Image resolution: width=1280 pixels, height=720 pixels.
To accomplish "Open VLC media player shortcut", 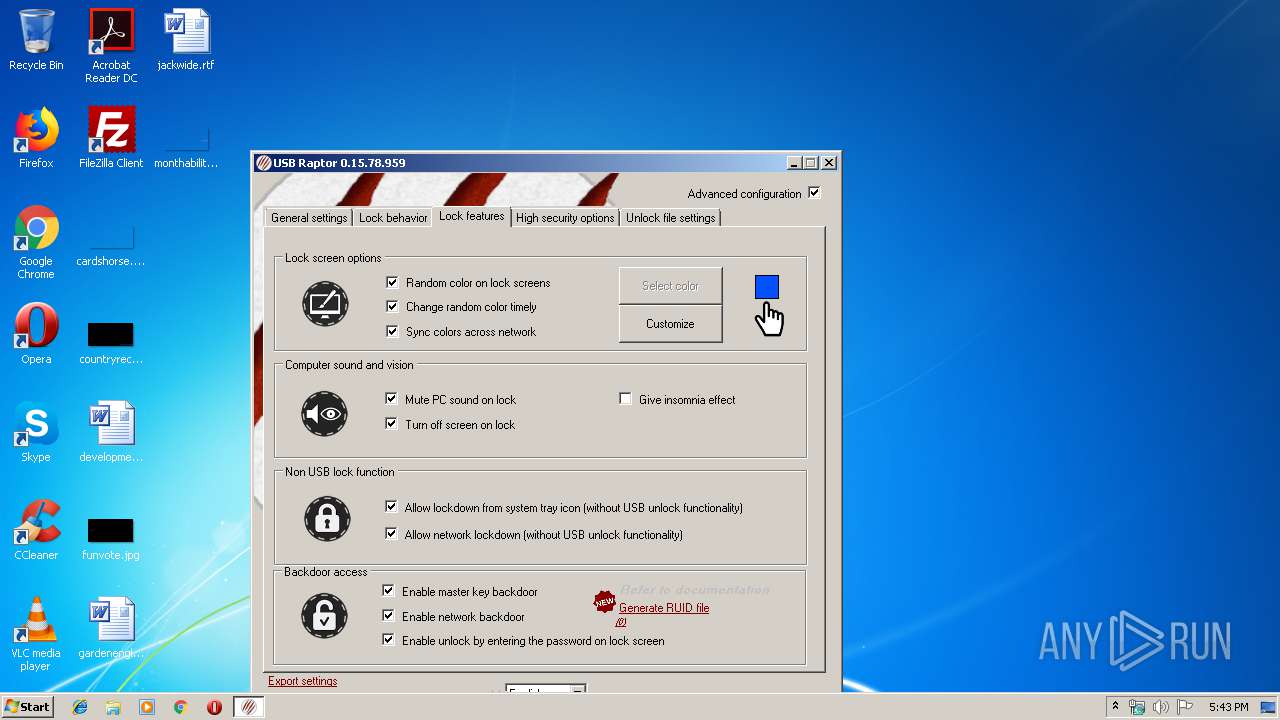I will coord(36,634).
